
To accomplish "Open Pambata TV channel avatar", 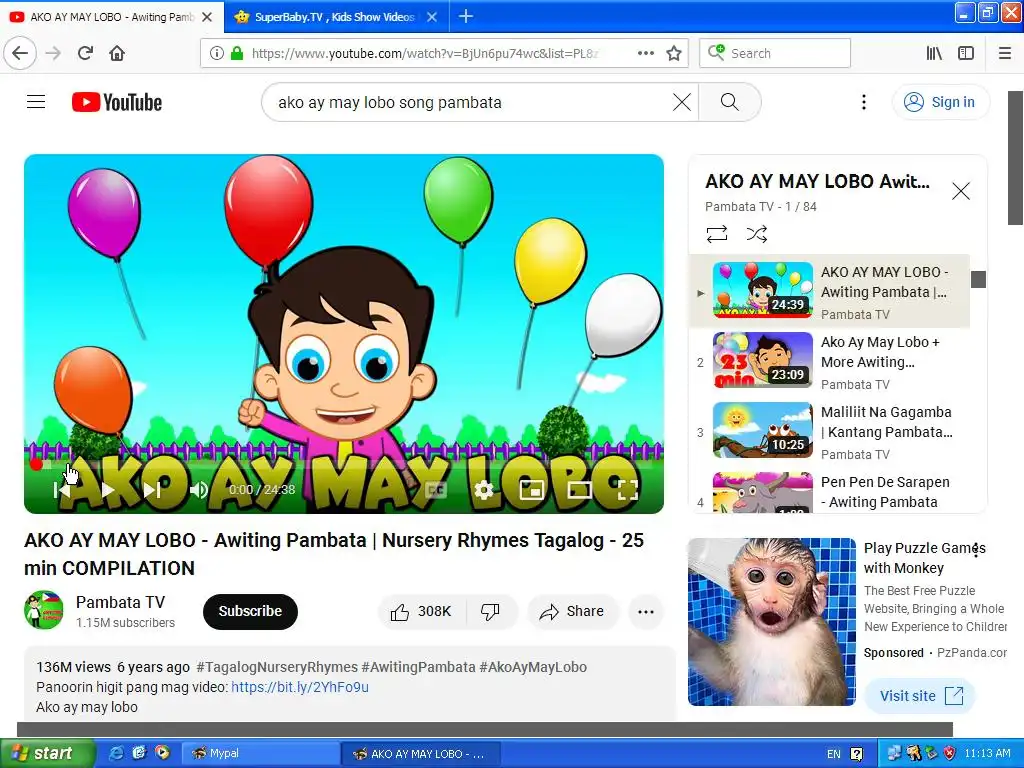I will [44, 610].
